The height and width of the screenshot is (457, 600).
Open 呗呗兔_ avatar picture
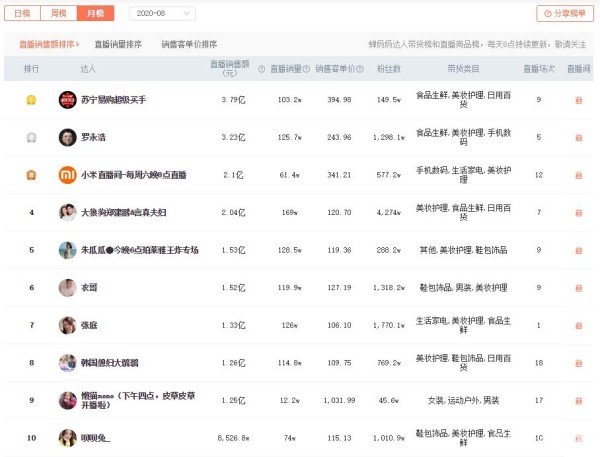point(67,438)
